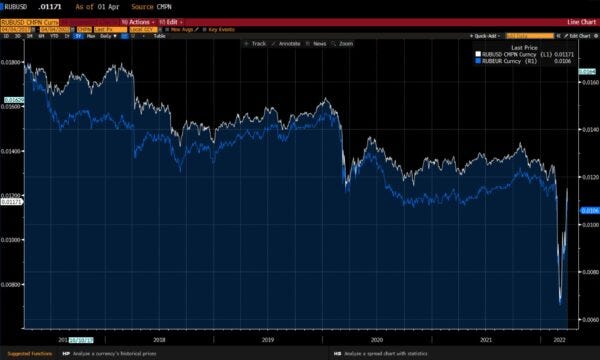
Task: Open HS Analyze a spread chart with statistics
Action: [381, 353]
